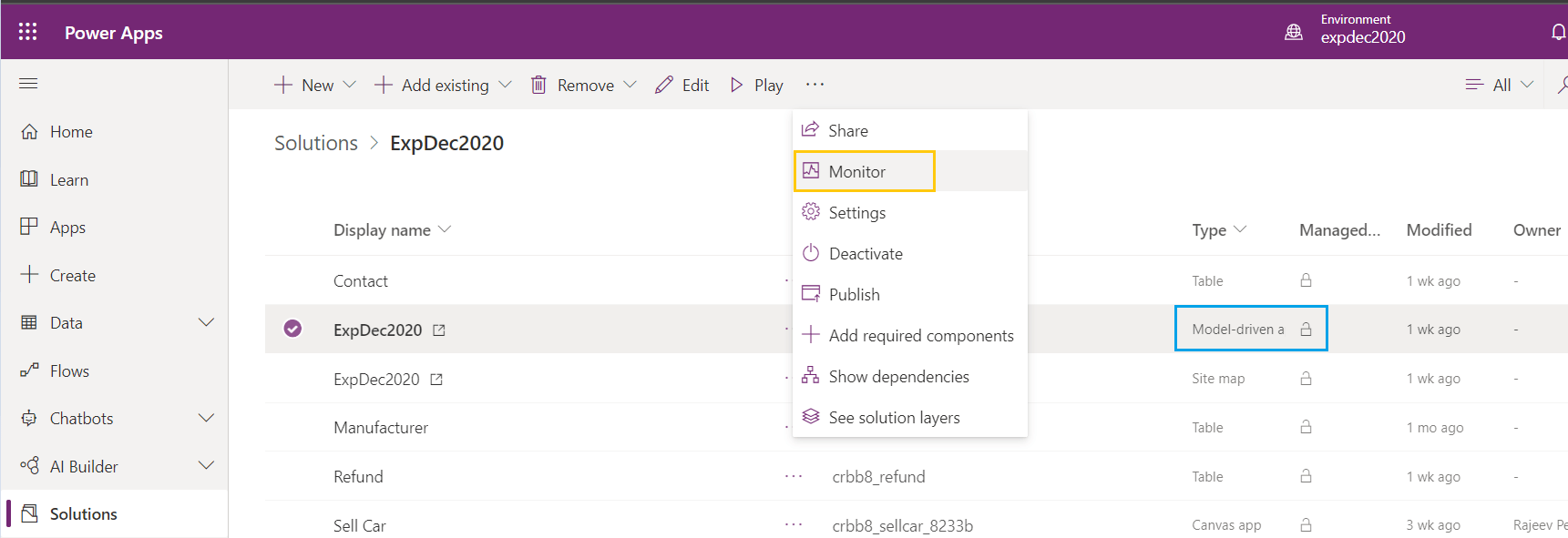Click the lock icon in Manufacturer row
The height and width of the screenshot is (538, 1568).
click(1306, 427)
